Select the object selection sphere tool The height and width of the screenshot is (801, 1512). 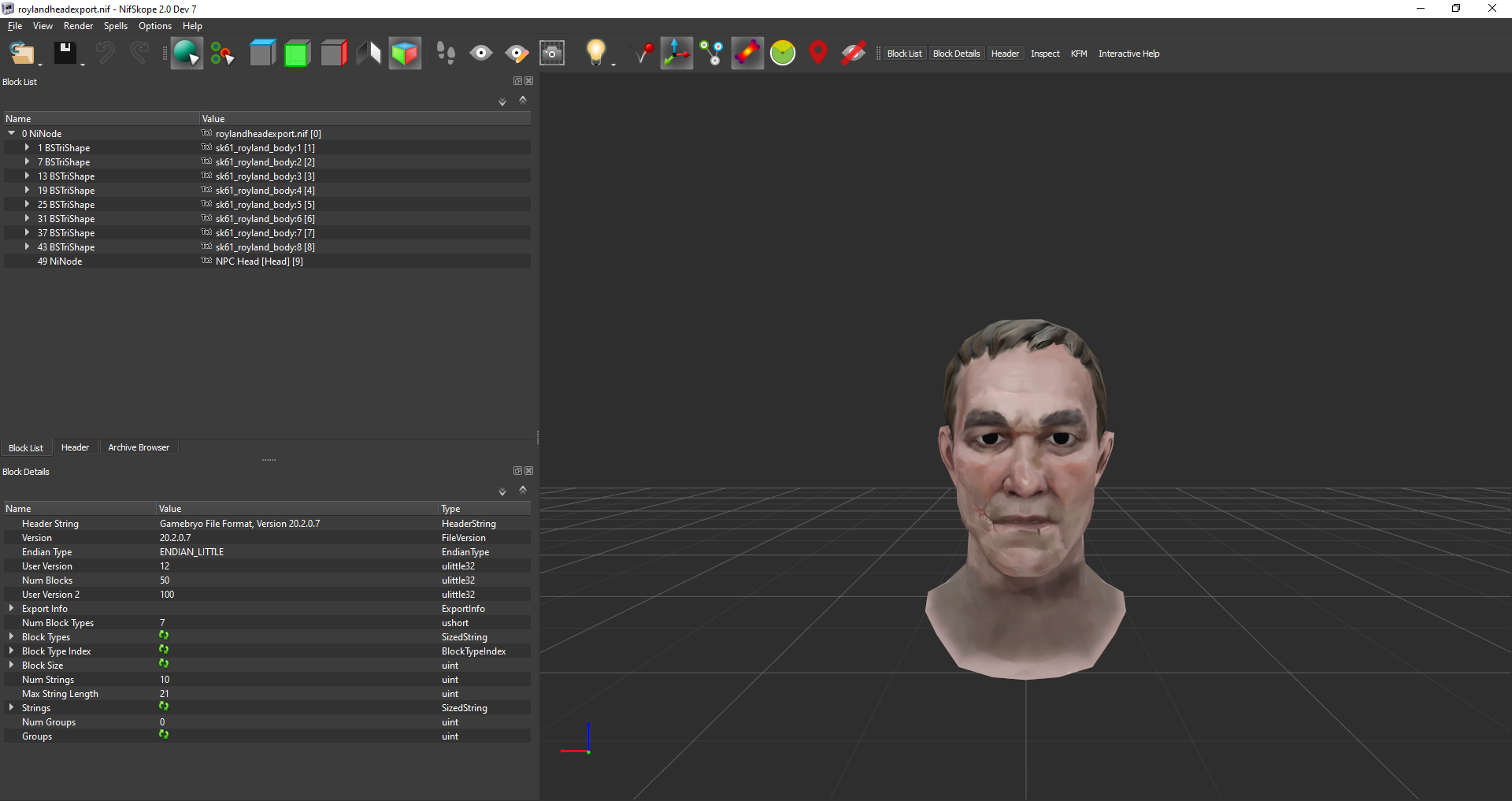(x=187, y=54)
